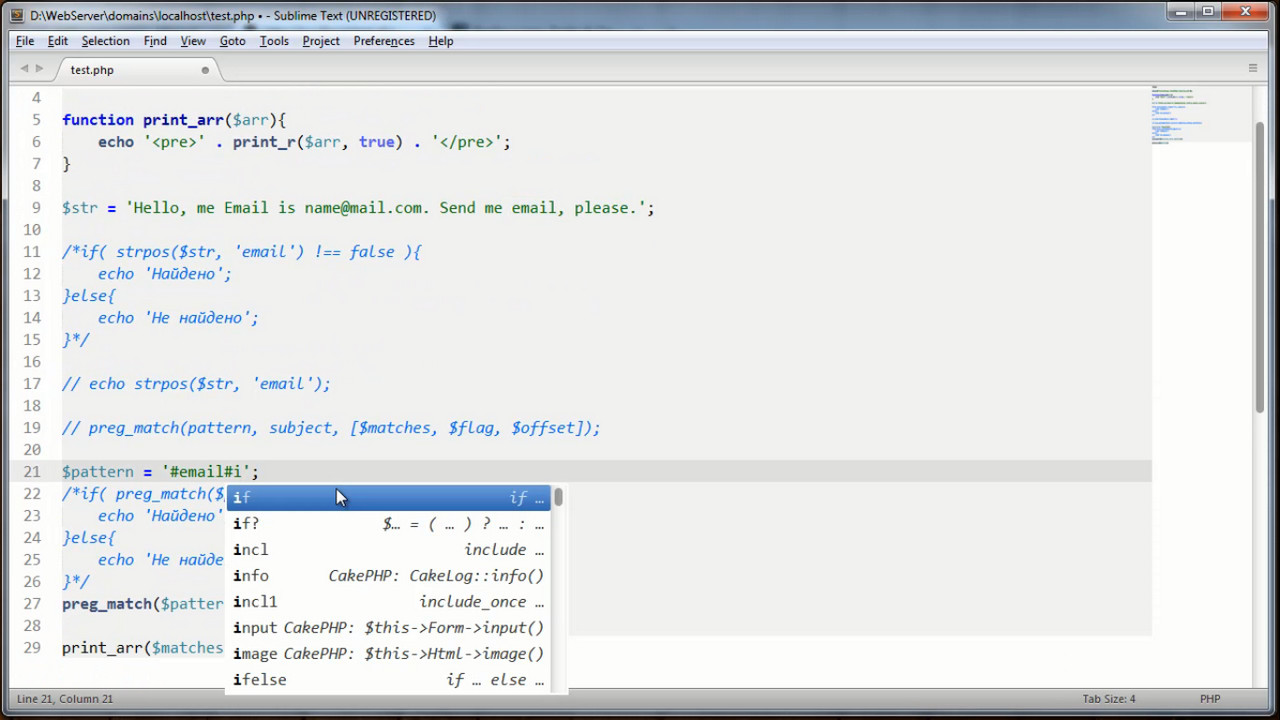Choose the 'if' autocomplete suggestion
1280x720 pixels.
389,497
